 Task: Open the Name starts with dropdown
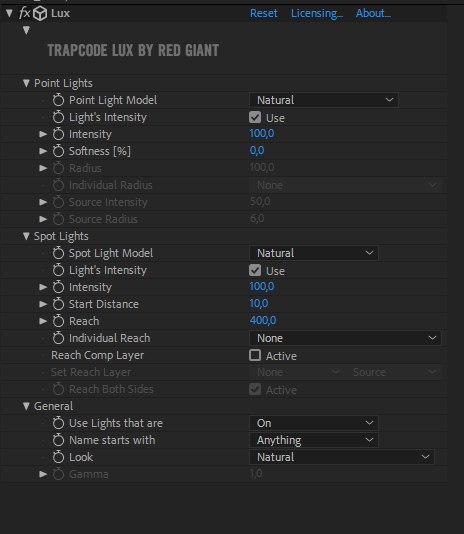(313, 440)
